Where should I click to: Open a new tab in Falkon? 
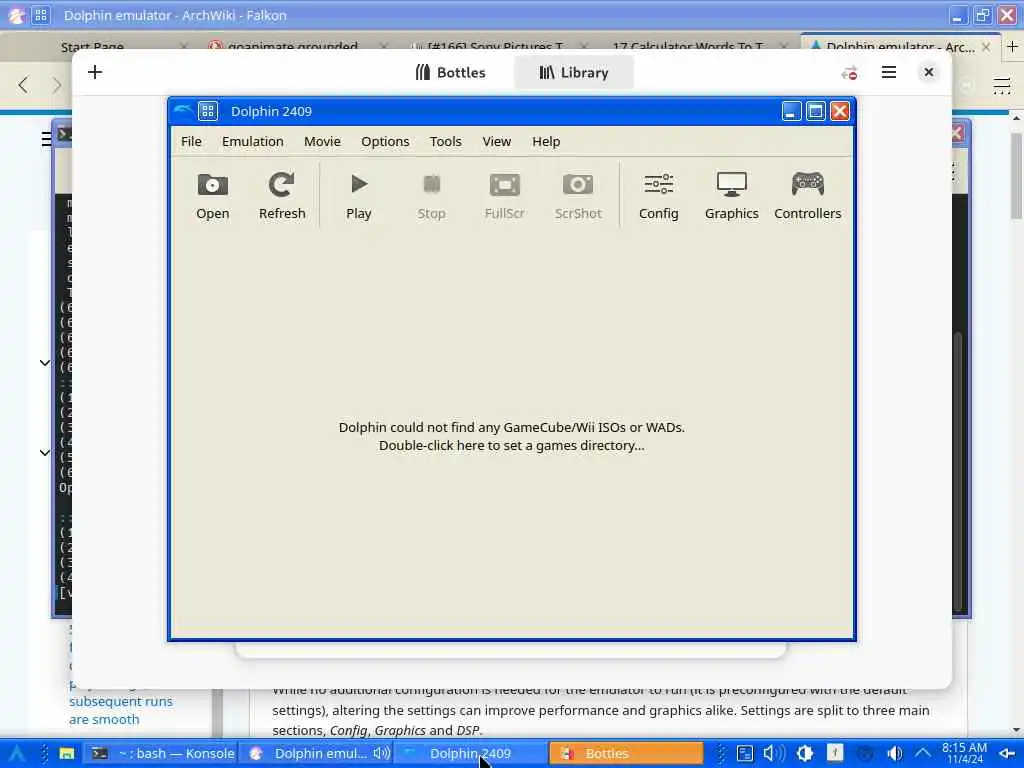[x=1012, y=46]
